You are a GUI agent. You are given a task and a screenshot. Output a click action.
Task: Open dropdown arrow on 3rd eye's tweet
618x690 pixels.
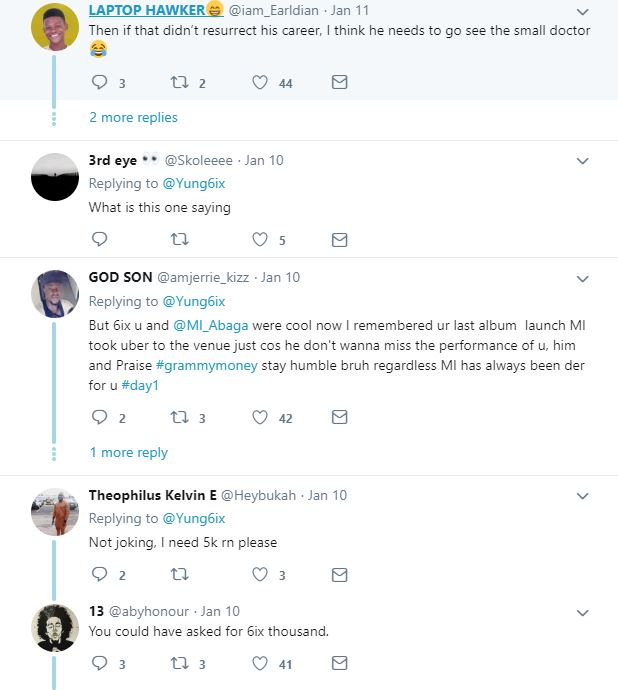click(583, 160)
